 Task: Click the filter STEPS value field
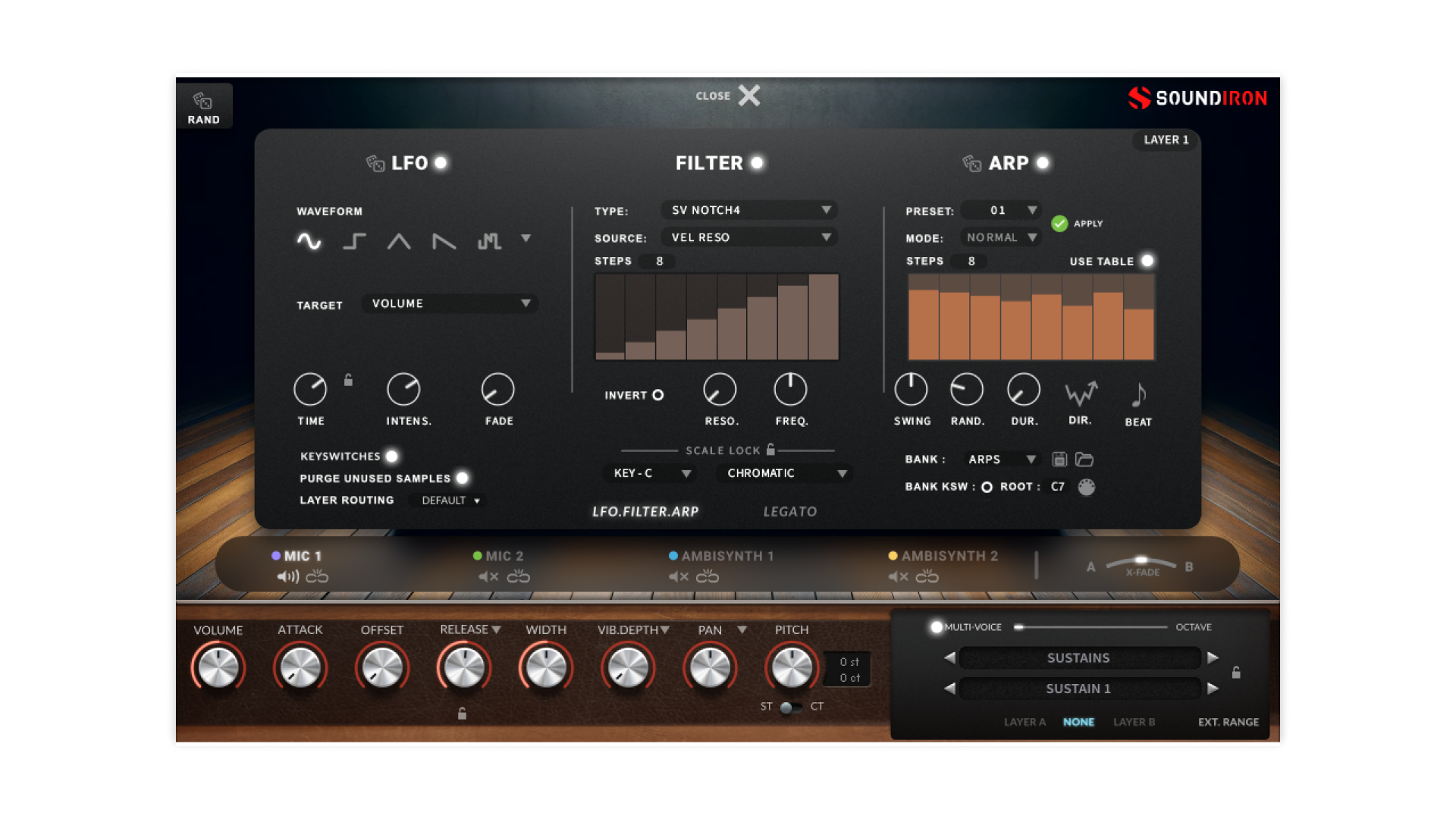pos(657,261)
